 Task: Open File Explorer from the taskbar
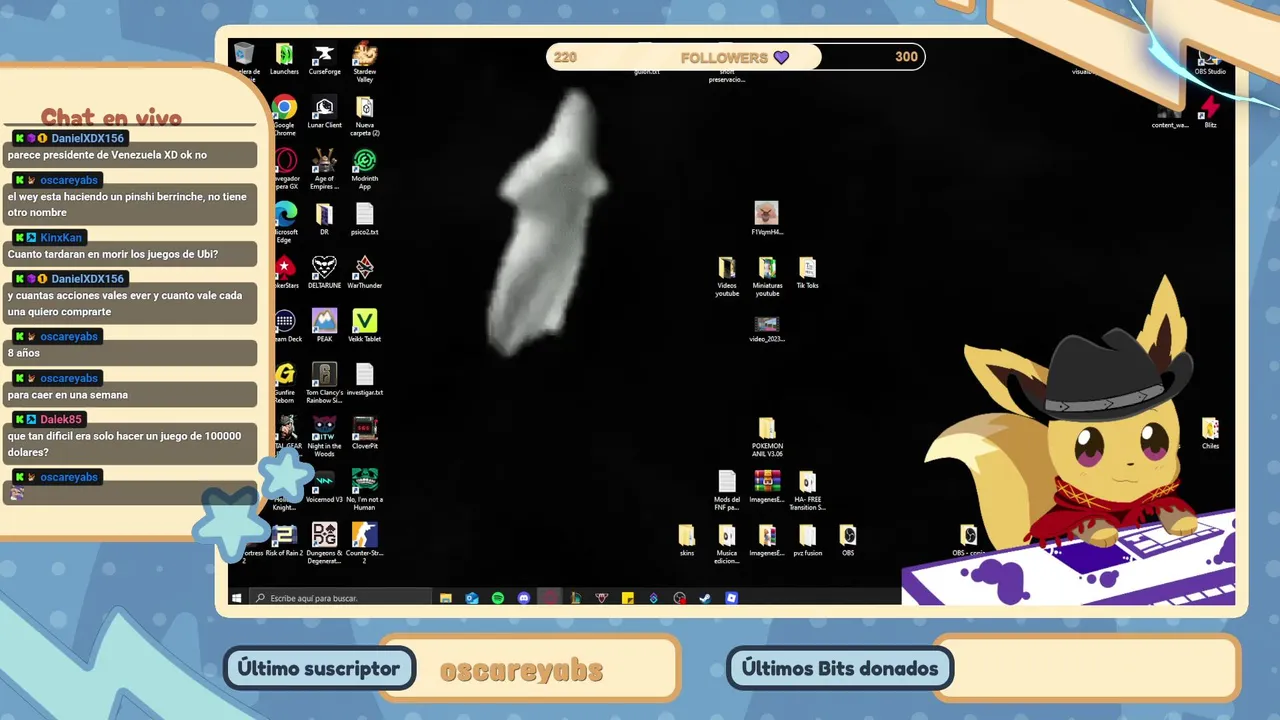[446, 598]
